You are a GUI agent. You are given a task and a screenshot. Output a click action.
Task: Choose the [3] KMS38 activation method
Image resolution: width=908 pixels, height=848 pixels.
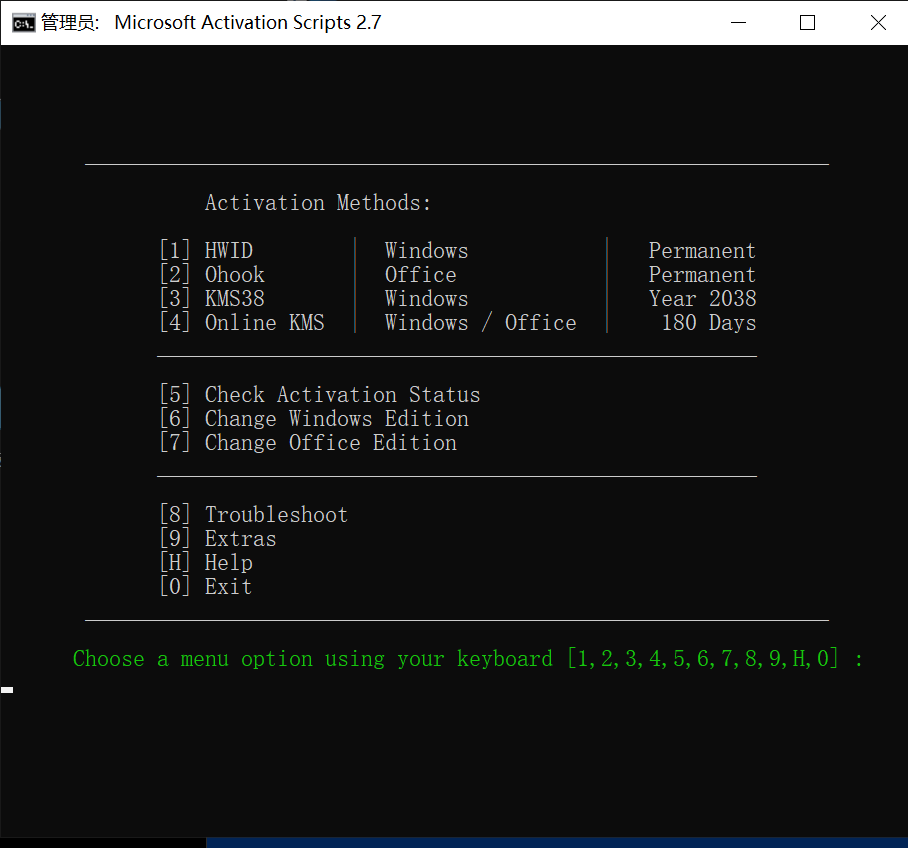tap(234, 298)
